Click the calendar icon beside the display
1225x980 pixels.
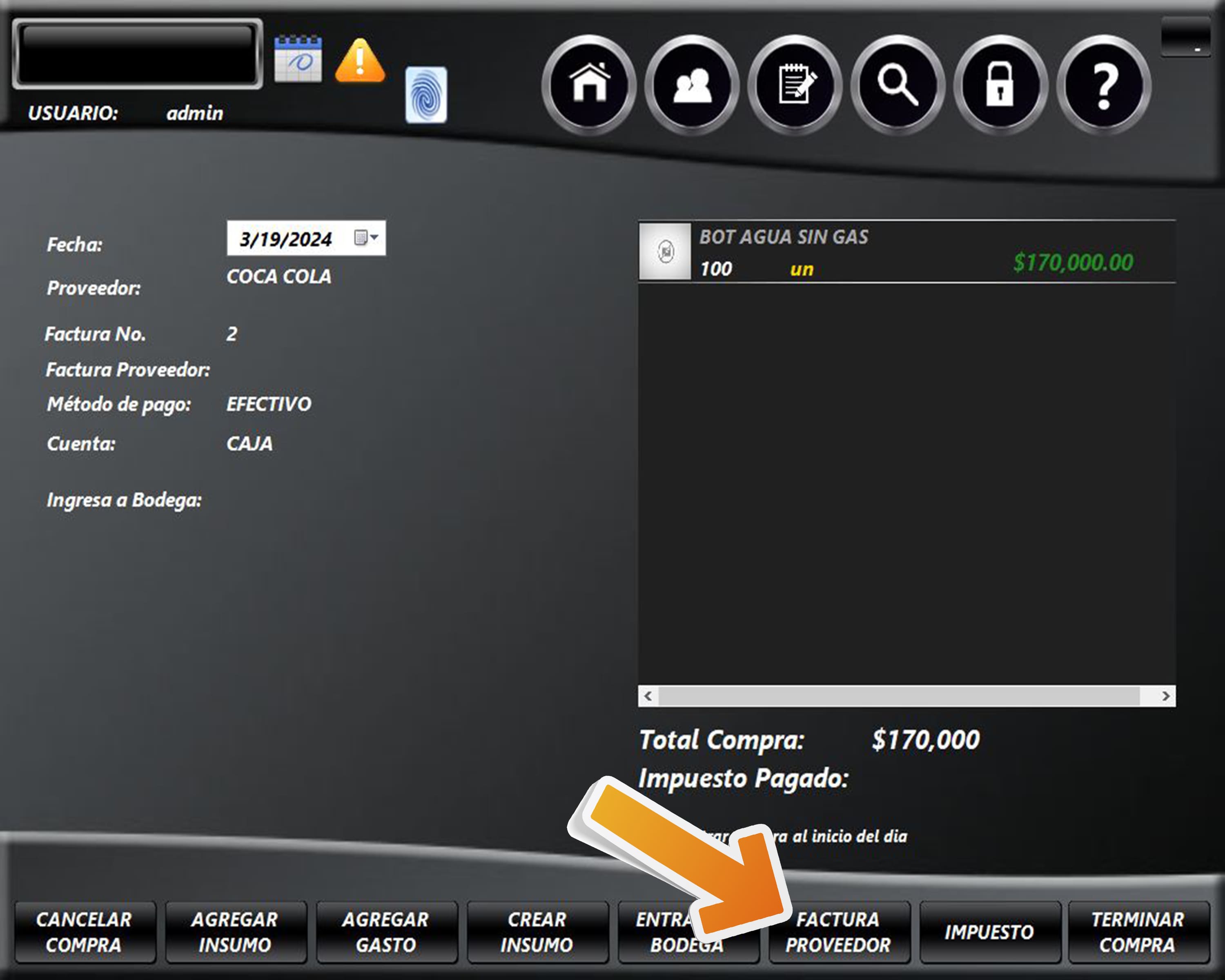298,60
